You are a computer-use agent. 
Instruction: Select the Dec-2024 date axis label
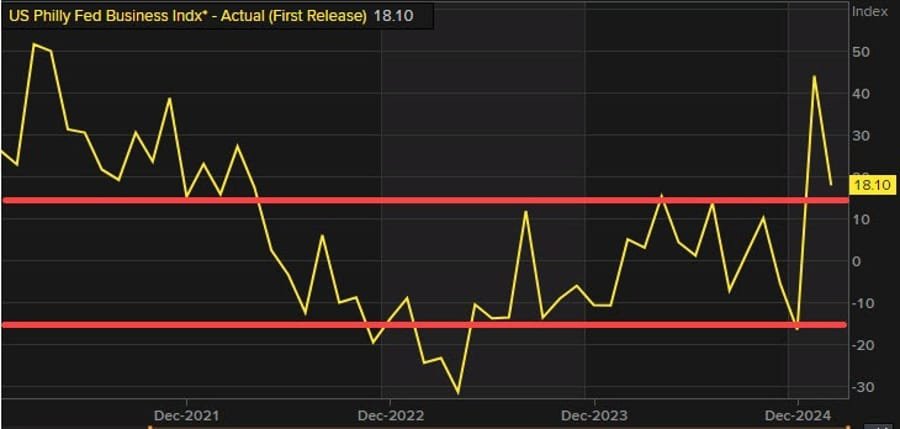pos(796,414)
